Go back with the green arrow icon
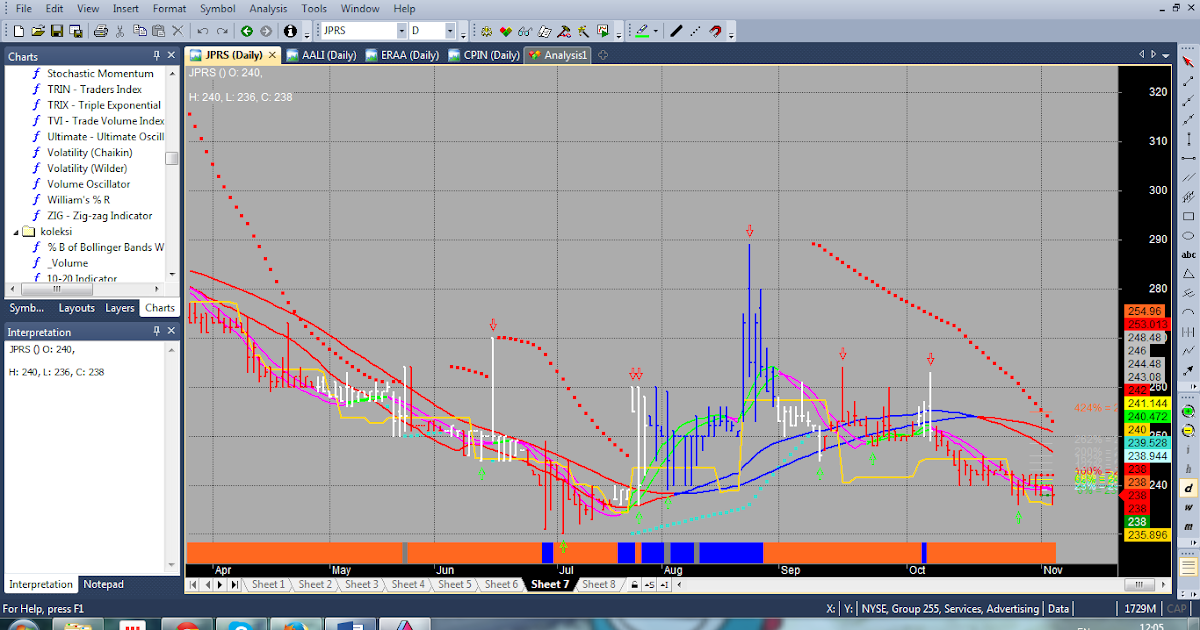This screenshot has height=630, width=1200. tap(247, 31)
